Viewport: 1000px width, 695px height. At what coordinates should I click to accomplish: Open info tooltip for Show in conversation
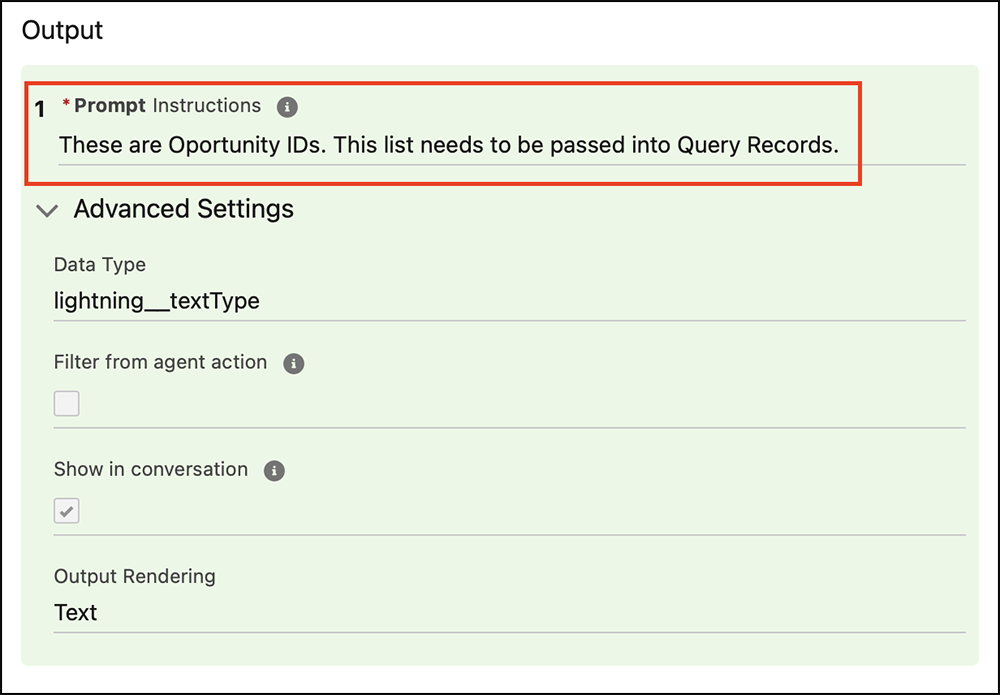point(274,471)
